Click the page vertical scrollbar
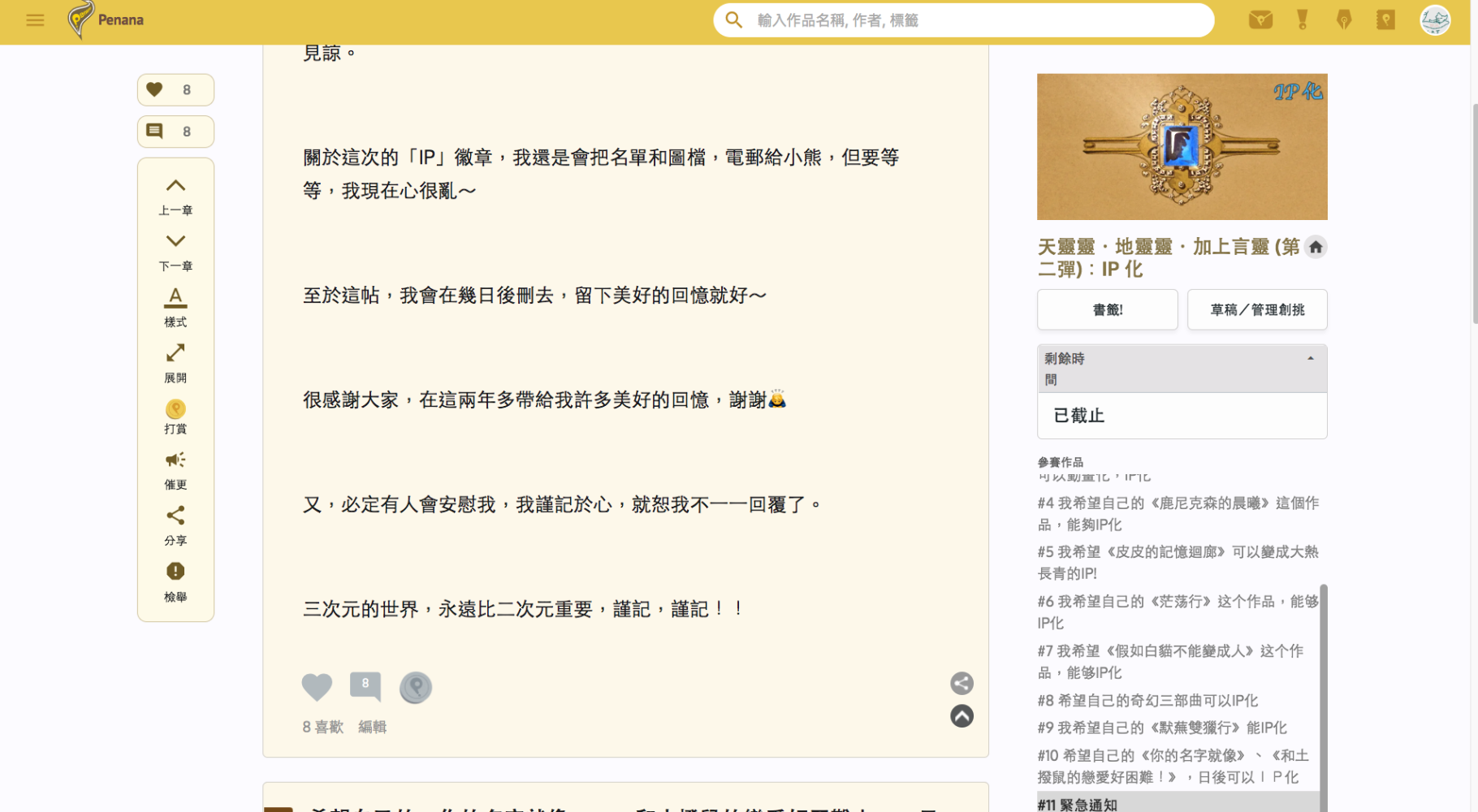1478x812 pixels. [x=1474, y=214]
